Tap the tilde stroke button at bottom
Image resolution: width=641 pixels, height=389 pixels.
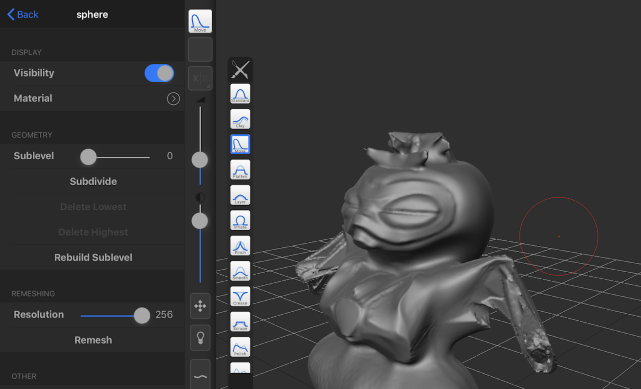[200, 375]
